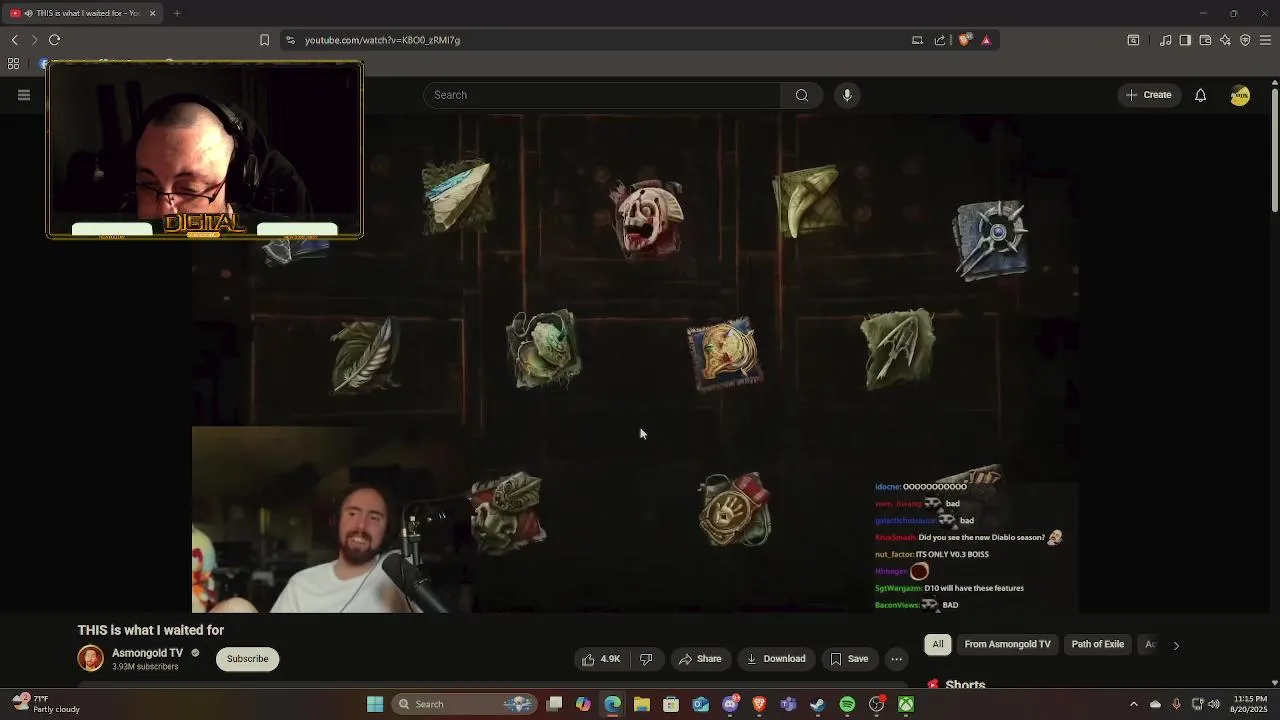Screen dimensions: 1280x720
Task: Open site settings icon beside URL
Action: click(290, 40)
